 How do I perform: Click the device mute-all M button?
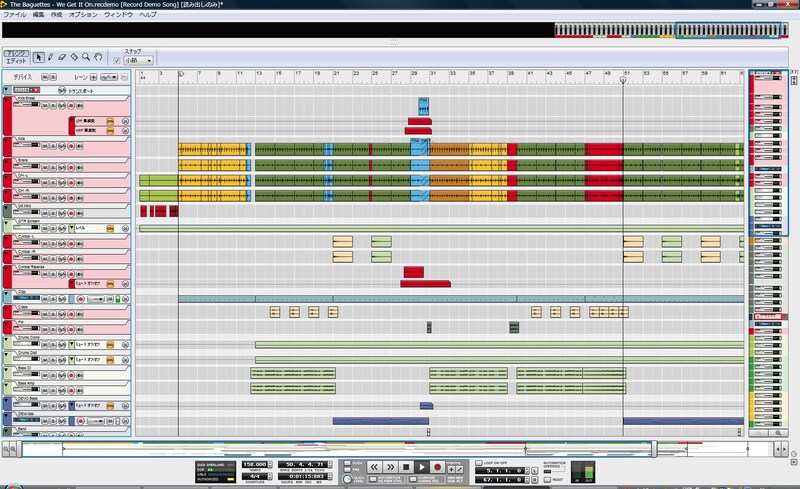45,77
